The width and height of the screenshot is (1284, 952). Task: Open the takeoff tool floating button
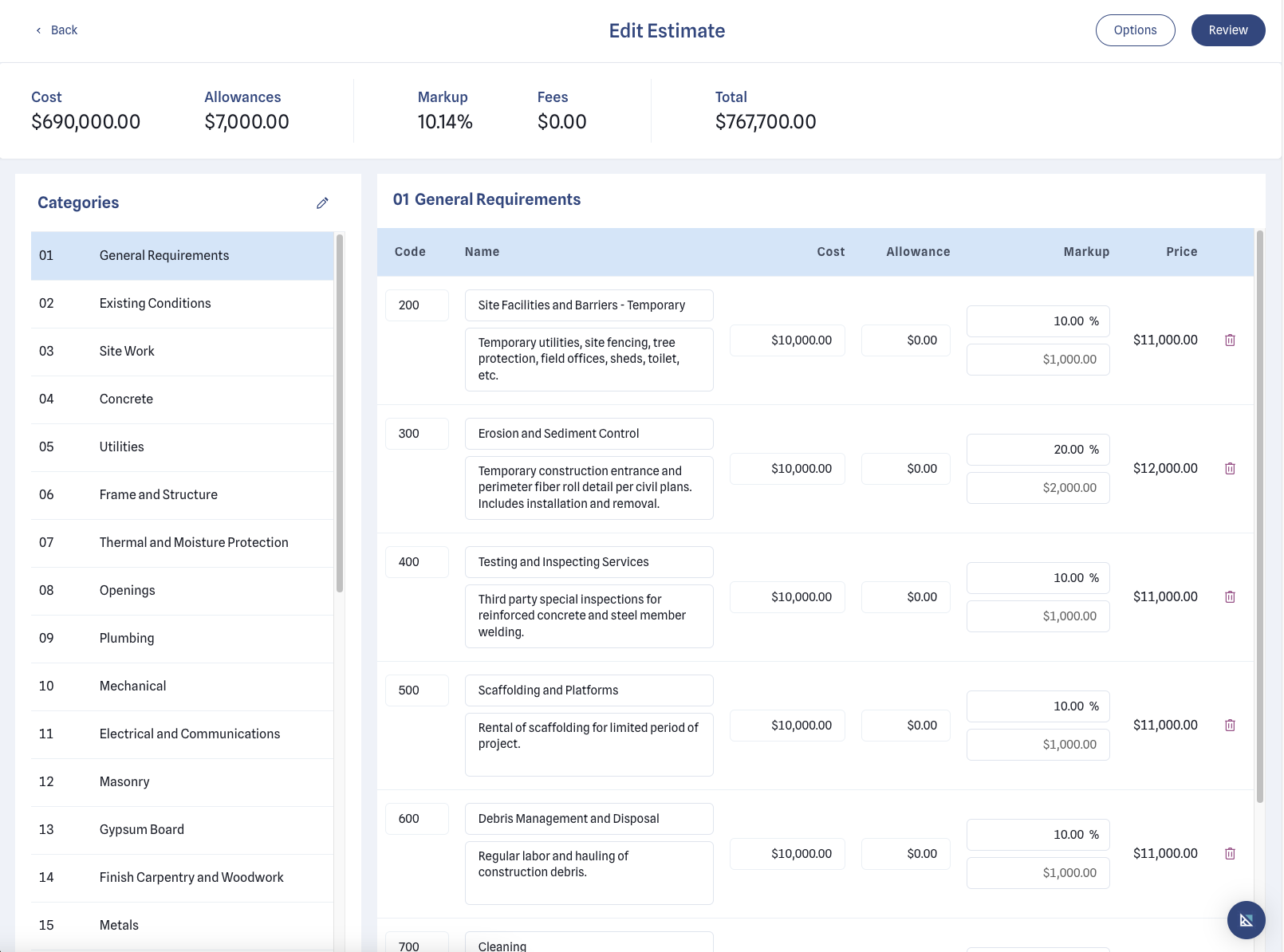1246,920
